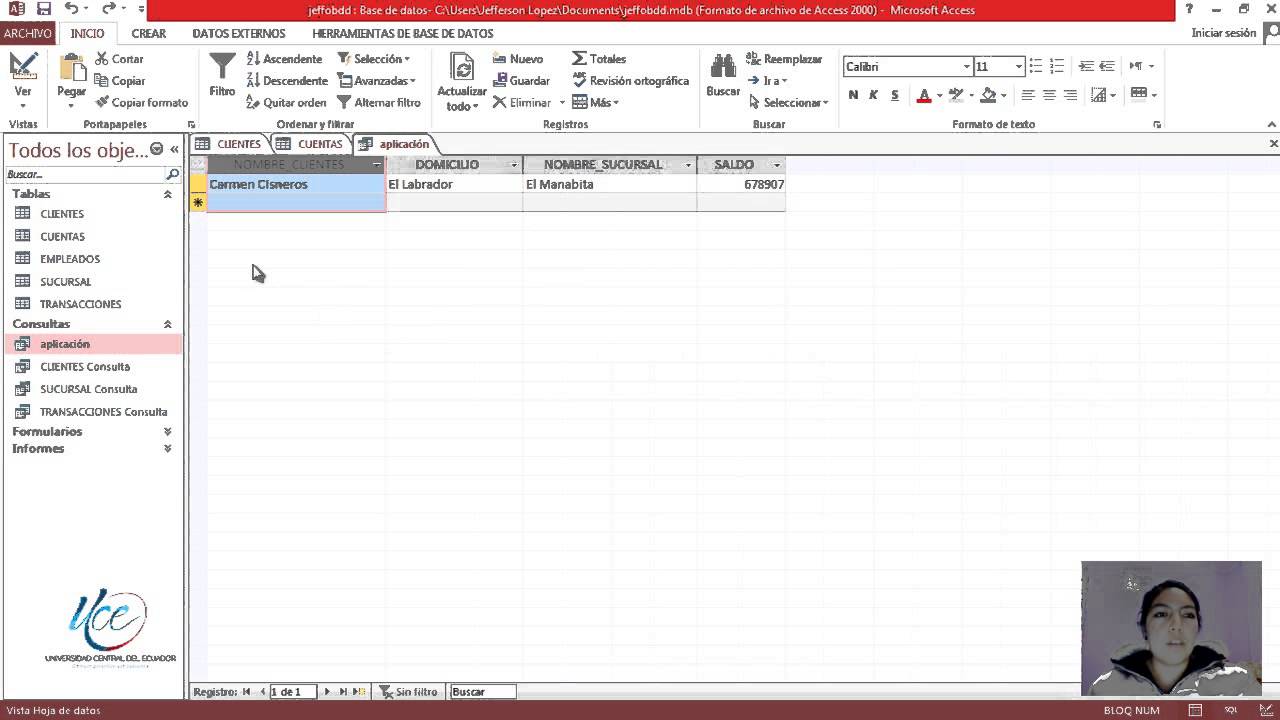Click the numbered list icon
The width and height of the screenshot is (1280, 720).
[1058, 66]
